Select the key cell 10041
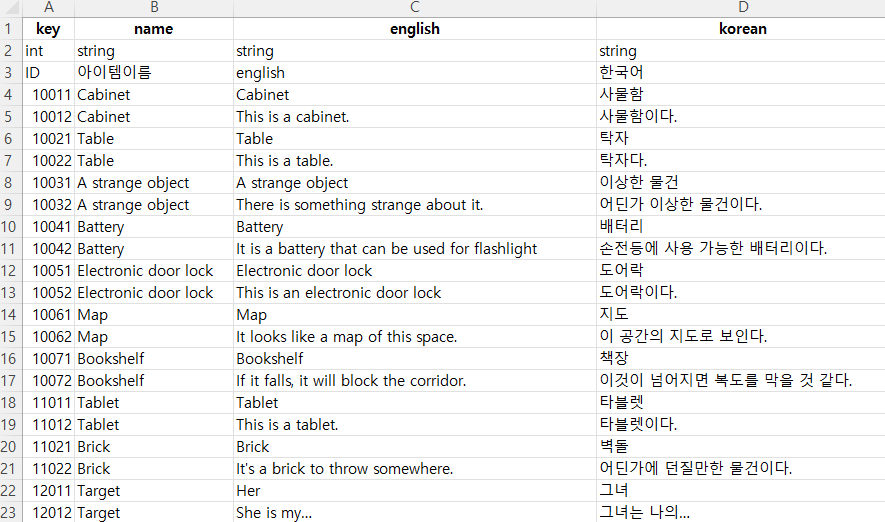This screenshot has height=522, width=885. point(49,227)
